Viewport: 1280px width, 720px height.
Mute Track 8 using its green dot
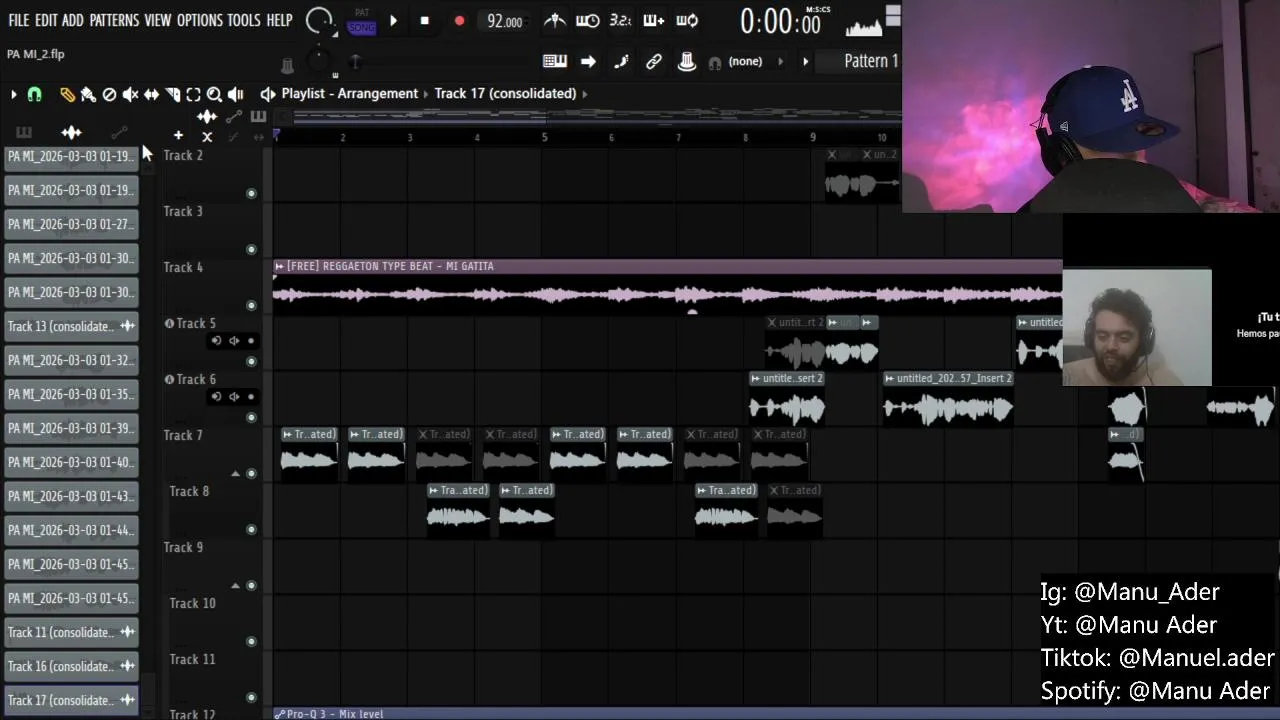click(251, 529)
